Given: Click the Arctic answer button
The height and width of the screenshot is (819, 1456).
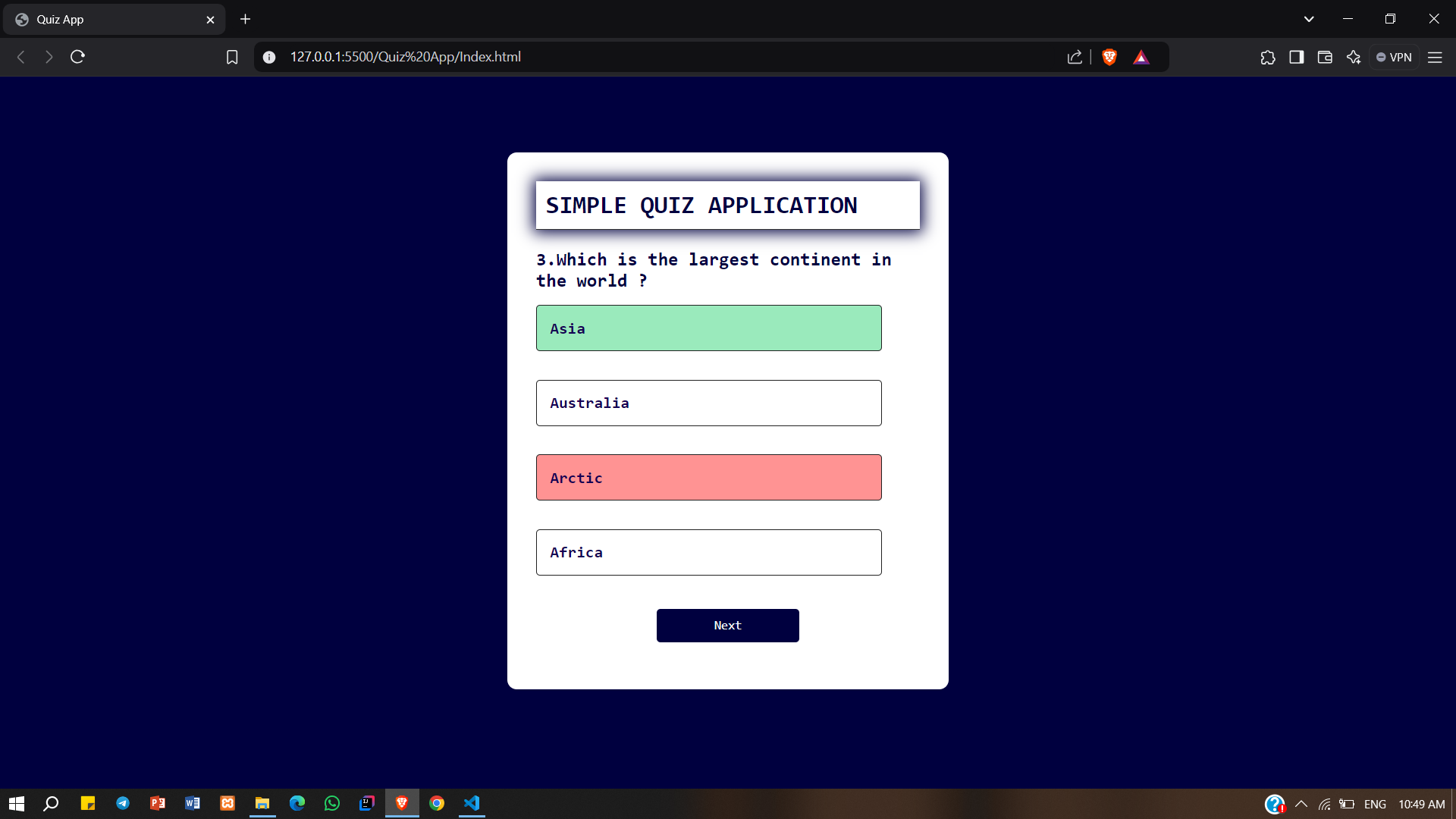Looking at the screenshot, I should pyautogui.click(x=708, y=478).
